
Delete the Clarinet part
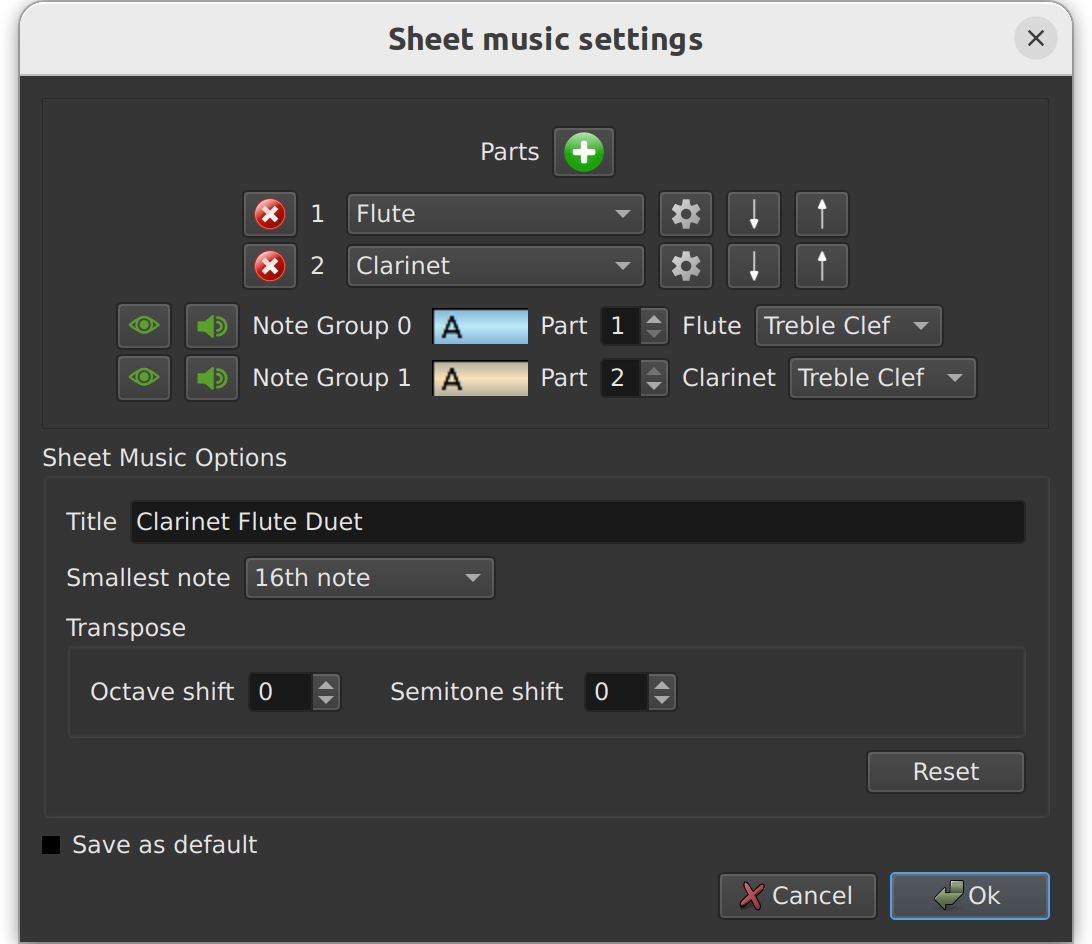269,265
